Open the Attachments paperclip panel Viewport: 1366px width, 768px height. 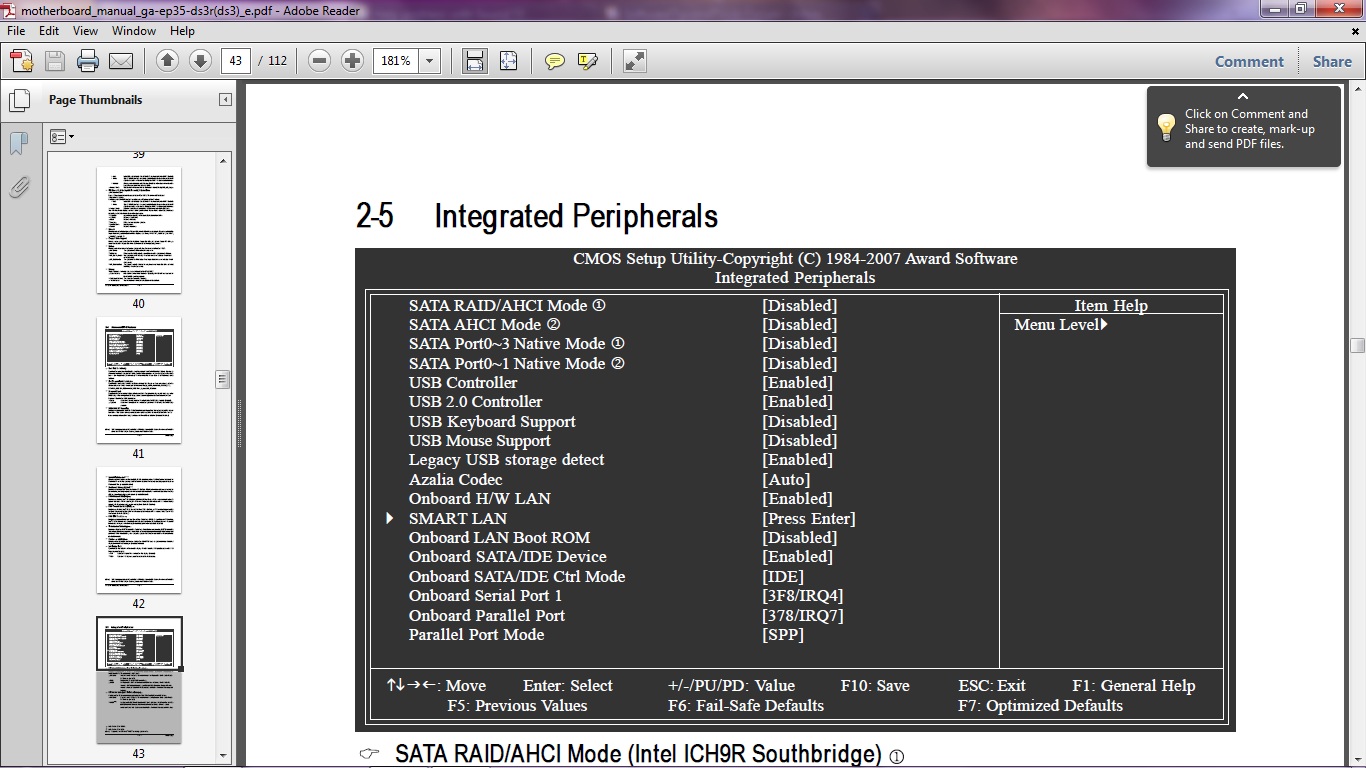coord(19,187)
